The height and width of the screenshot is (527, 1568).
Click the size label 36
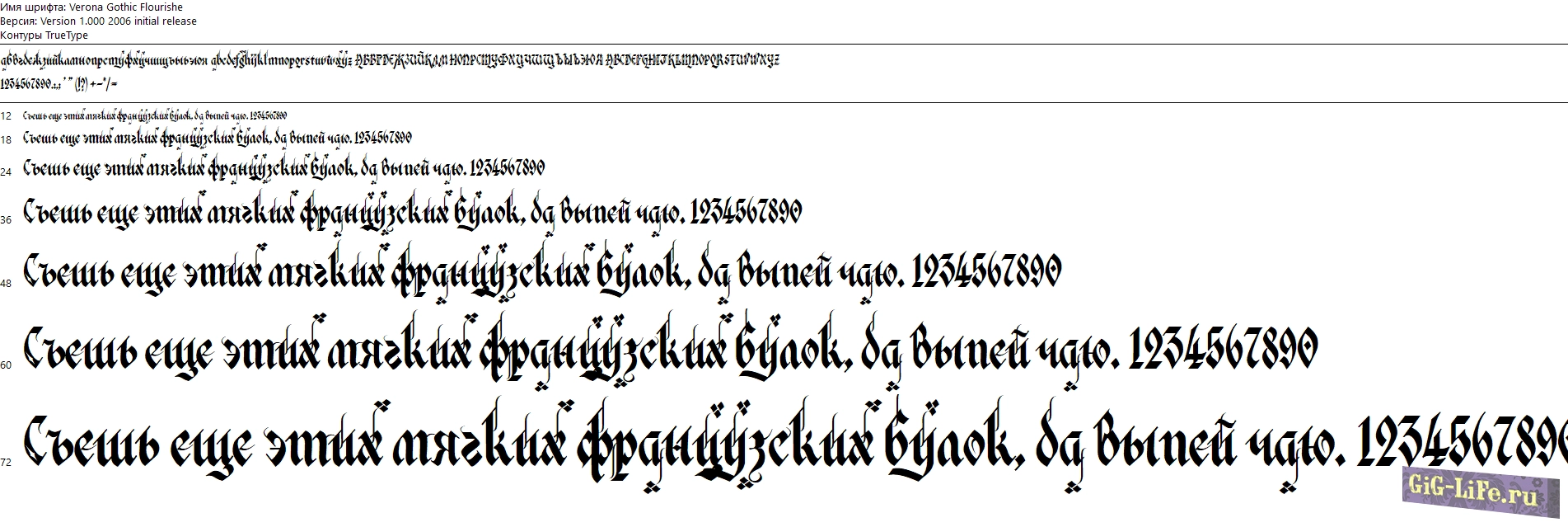click(6, 219)
